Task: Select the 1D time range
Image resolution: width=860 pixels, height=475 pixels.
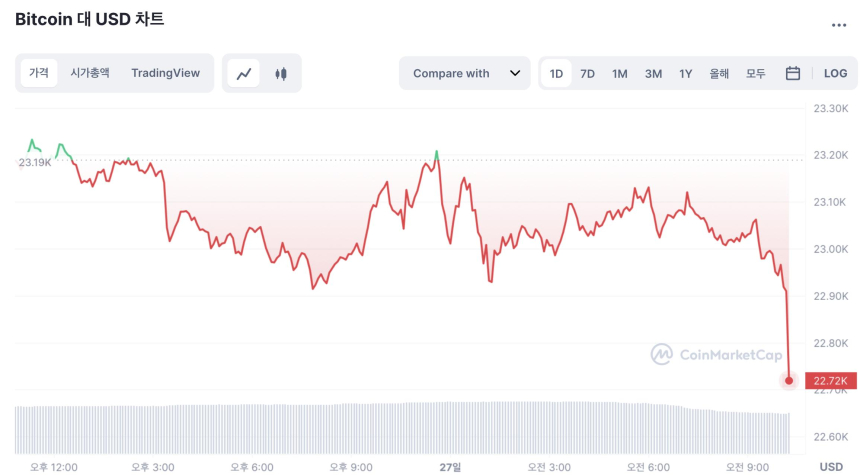Action: [x=557, y=73]
